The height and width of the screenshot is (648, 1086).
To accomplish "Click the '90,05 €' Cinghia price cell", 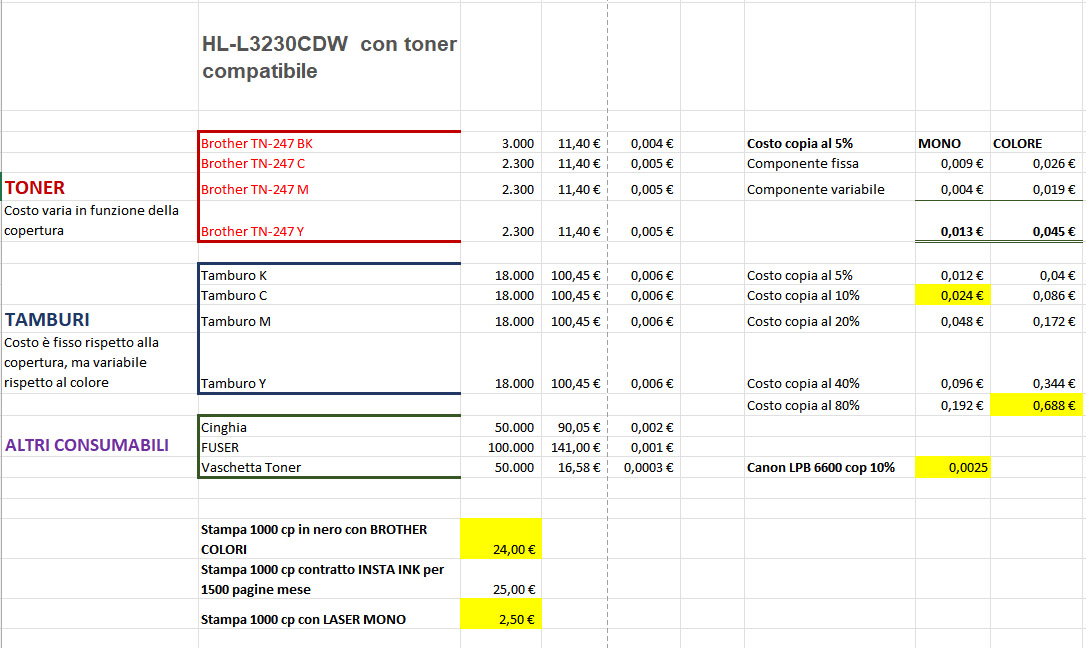I will tap(575, 427).
